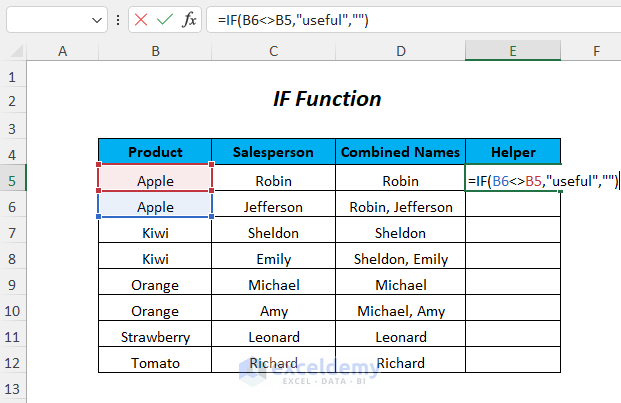This screenshot has width=621, height=403.
Task: Select row 9 header
Action: pyautogui.click(x=13, y=285)
